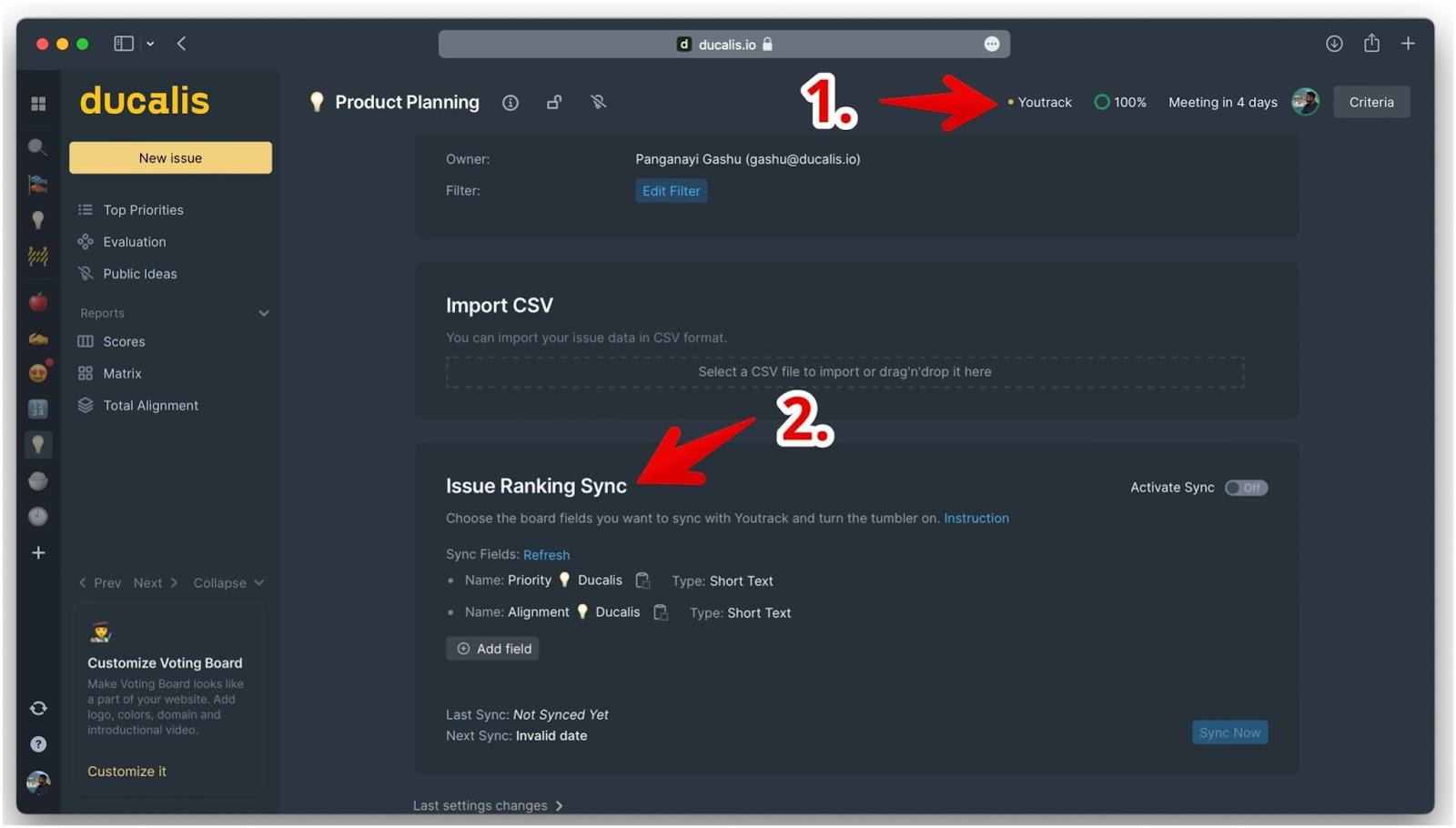This screenshot has height=828, width=1456.
Task: Click the ducalis.io address bar
Action: (x=724, y=45)
